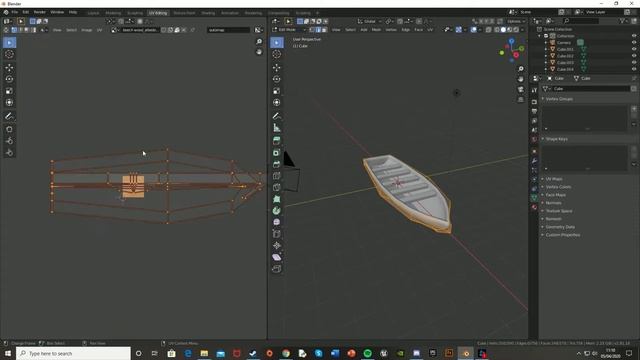Expand the Cube.001 tree item
The image size is (640, 360).
coord(546,49)
